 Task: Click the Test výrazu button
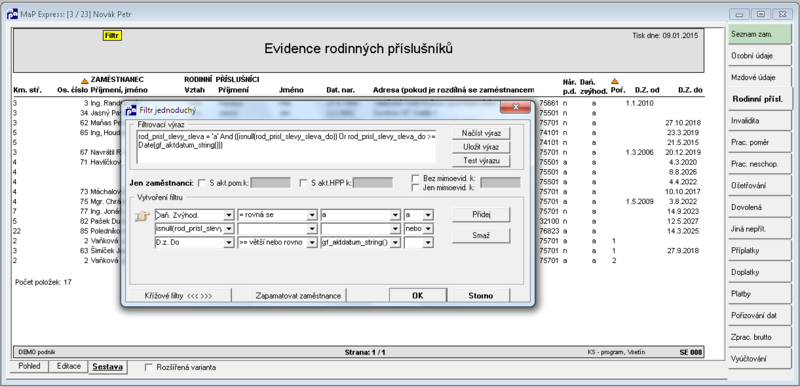[x=481, y=161]
